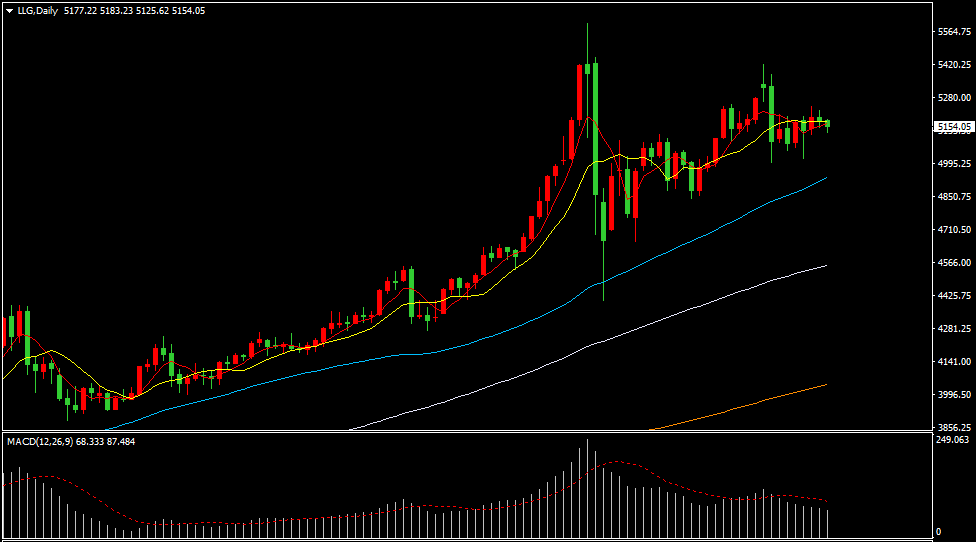Select the OHLC values 5177.22 5183.23 5125.62 5154.05
Viewport: 976px width, 542px height.
click(x=134, y=11)
